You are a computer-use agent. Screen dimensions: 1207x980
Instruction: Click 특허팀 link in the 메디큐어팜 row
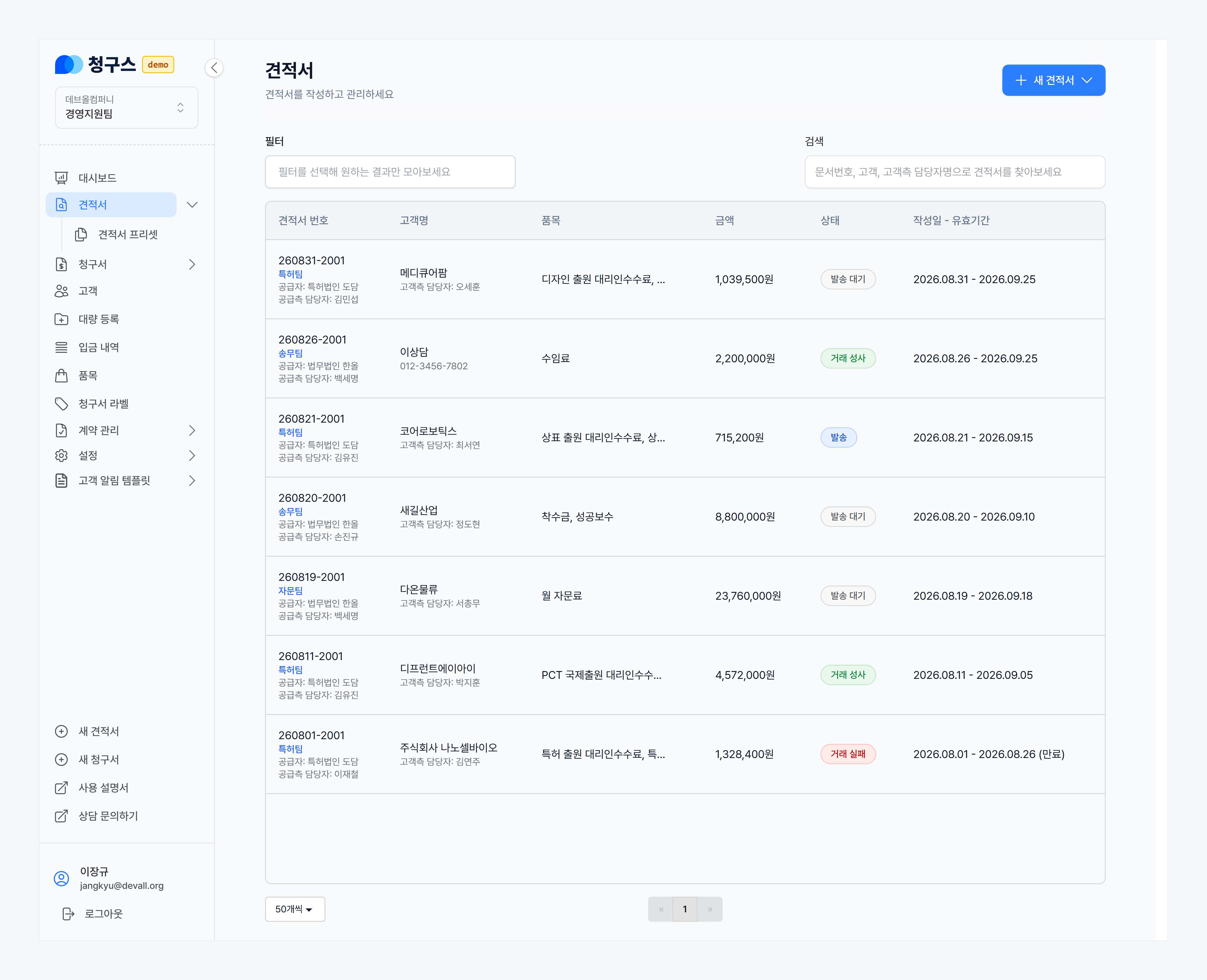coord(290,274)
